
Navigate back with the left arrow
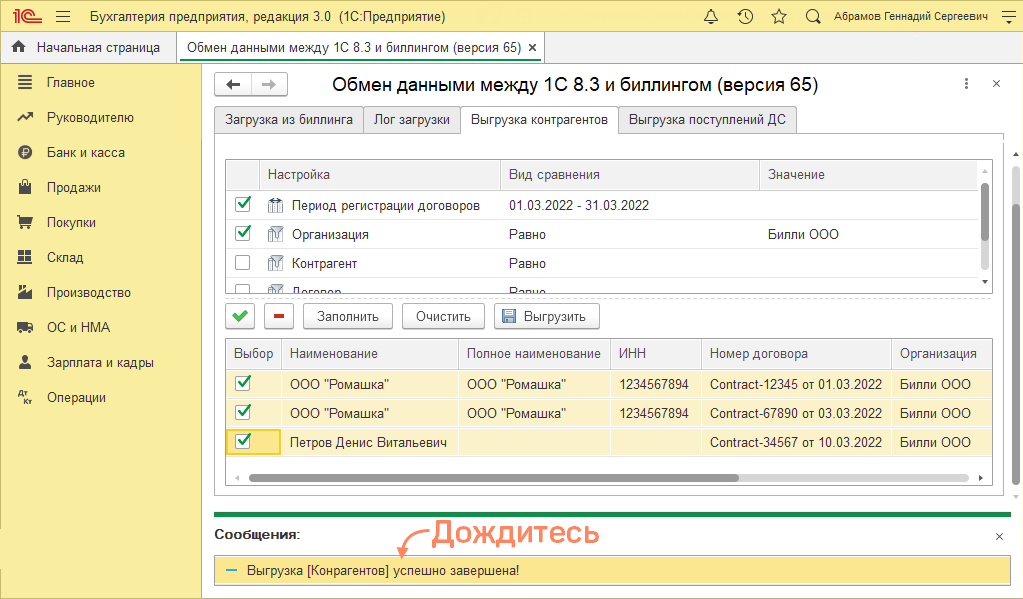(x=233, y=84)
